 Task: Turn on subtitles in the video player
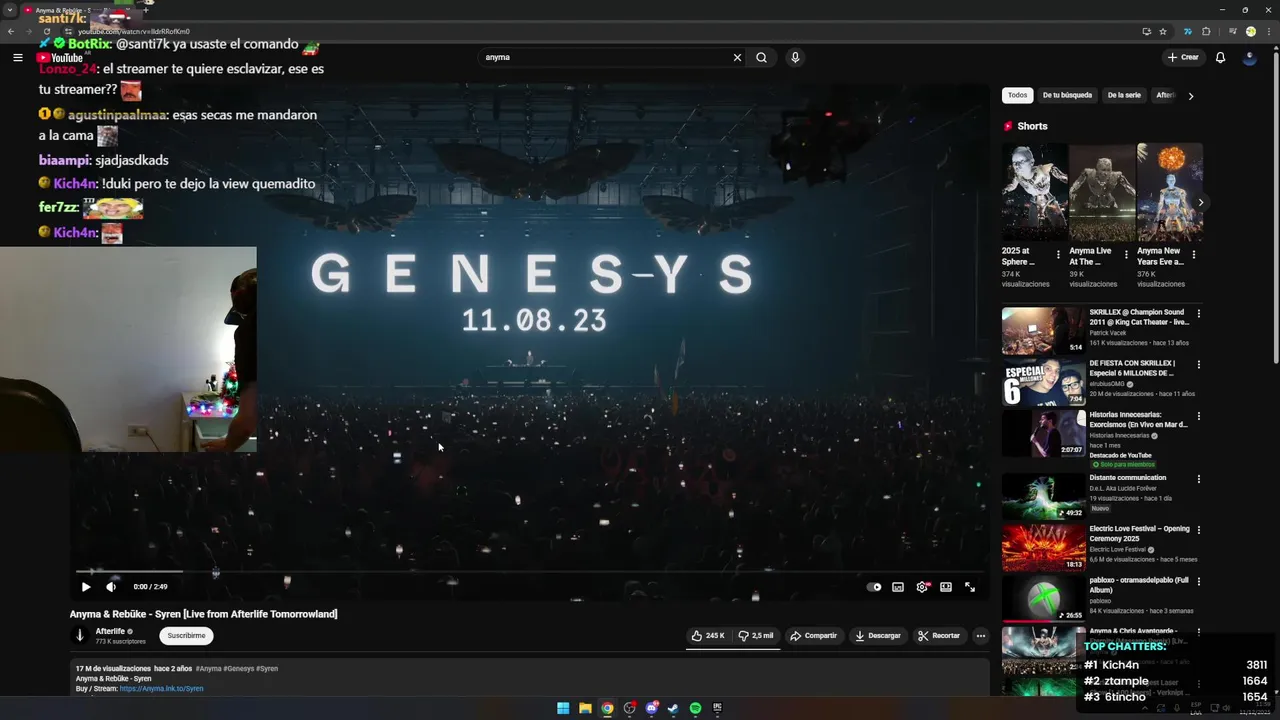(898, 587)
